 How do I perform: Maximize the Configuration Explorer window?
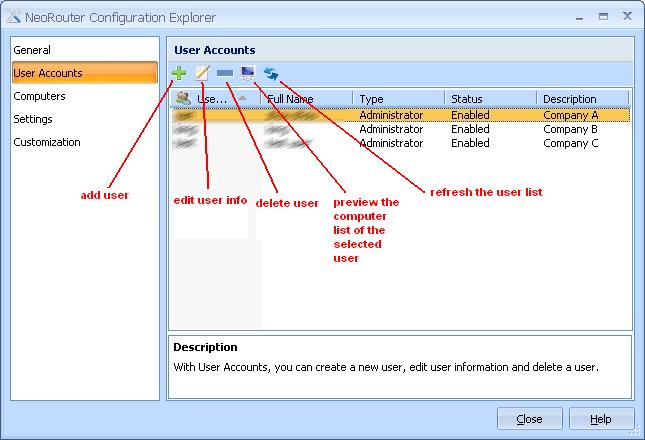pyautogui.click(x=603, y=17)
